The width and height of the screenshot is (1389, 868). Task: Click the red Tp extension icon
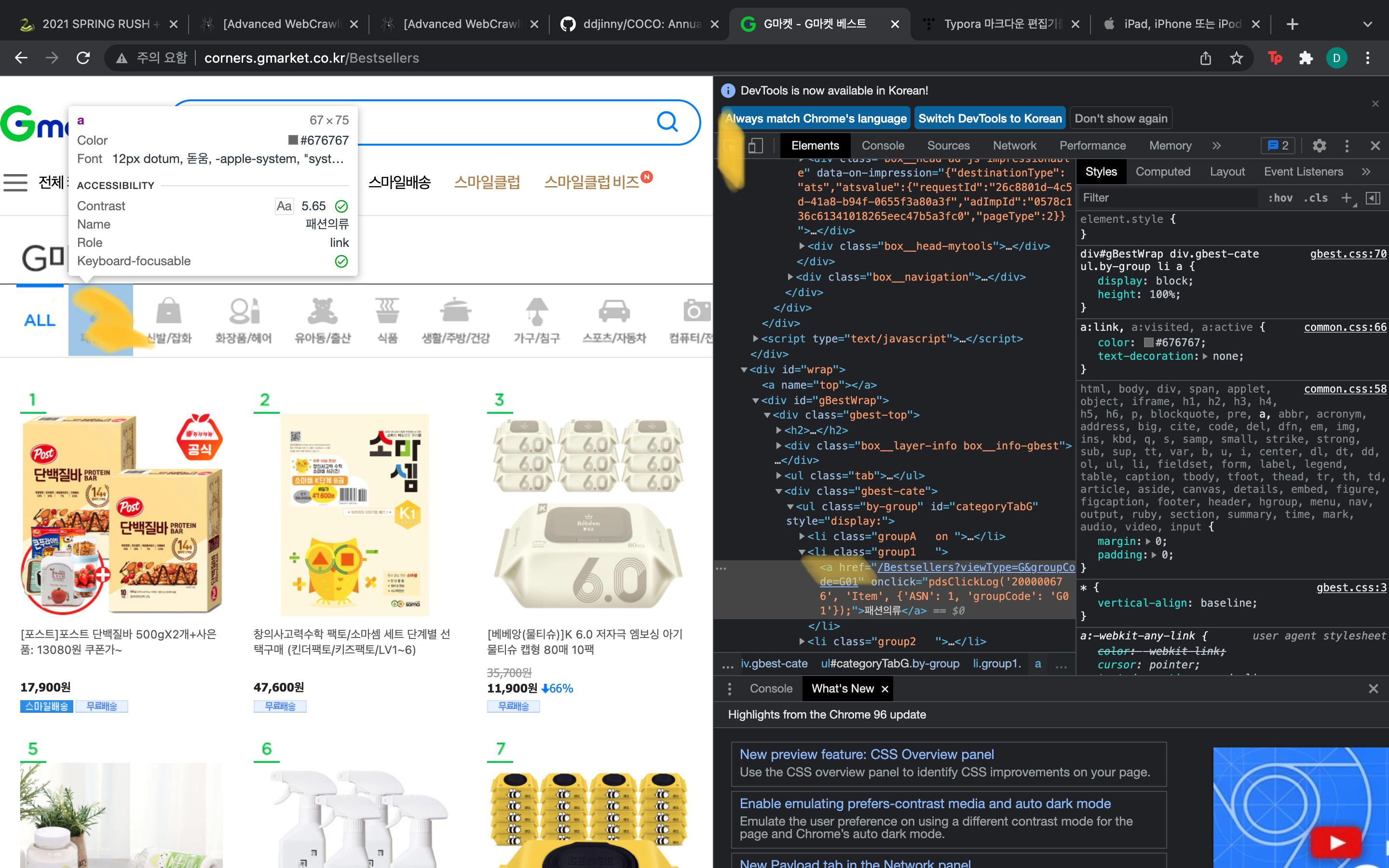[1275, 58]
